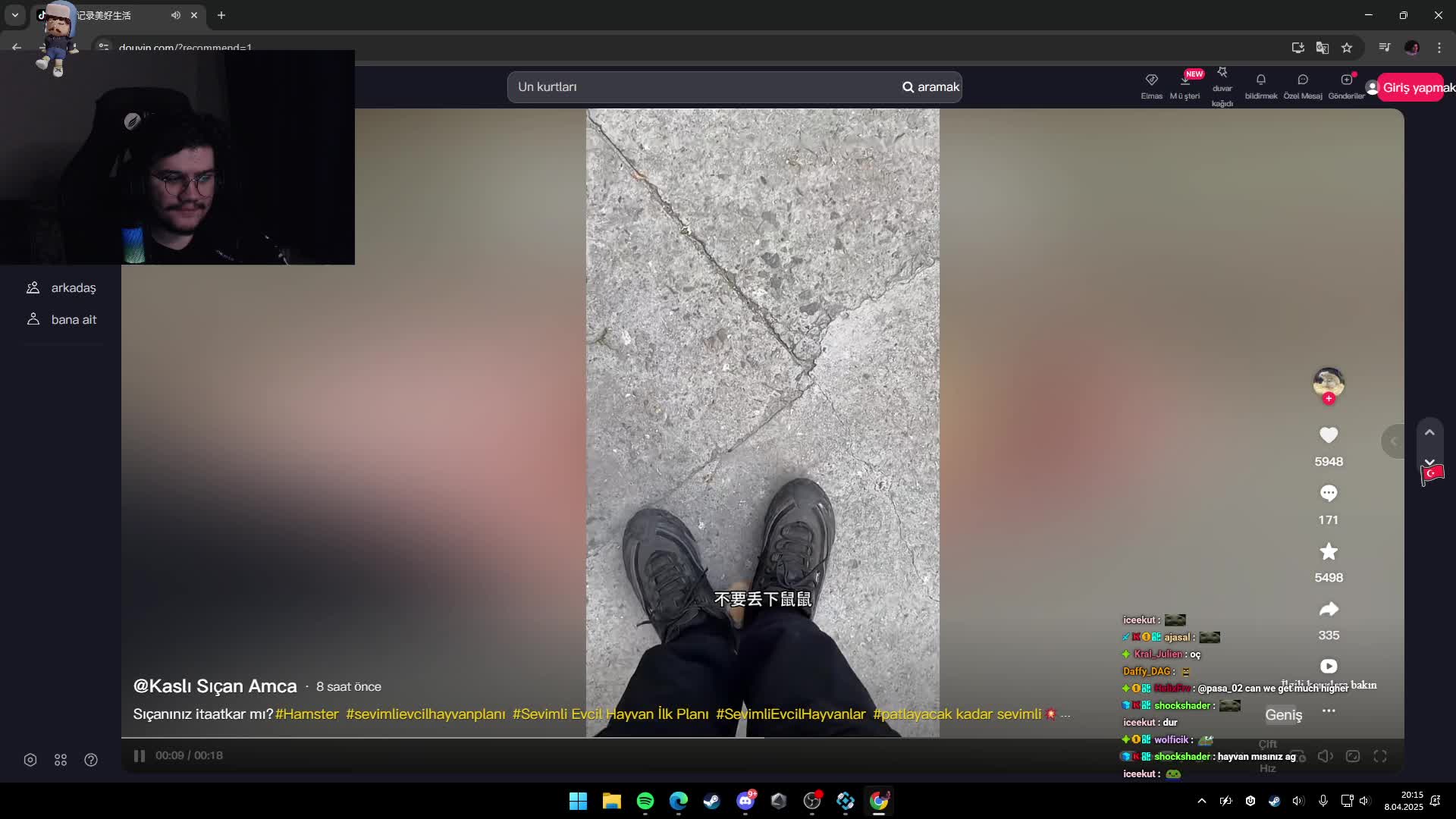Open a new browser tab with plus
Viewport: 1456px width, 819px height.
coord(221,15)
